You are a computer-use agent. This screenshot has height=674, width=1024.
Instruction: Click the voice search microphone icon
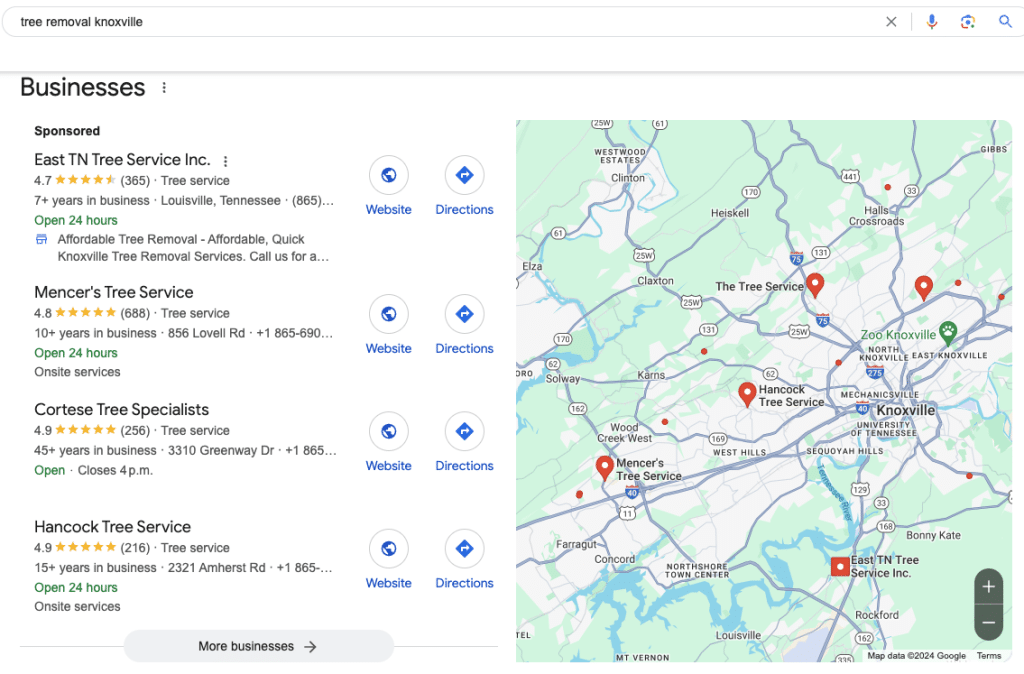[x=932, y=22]
